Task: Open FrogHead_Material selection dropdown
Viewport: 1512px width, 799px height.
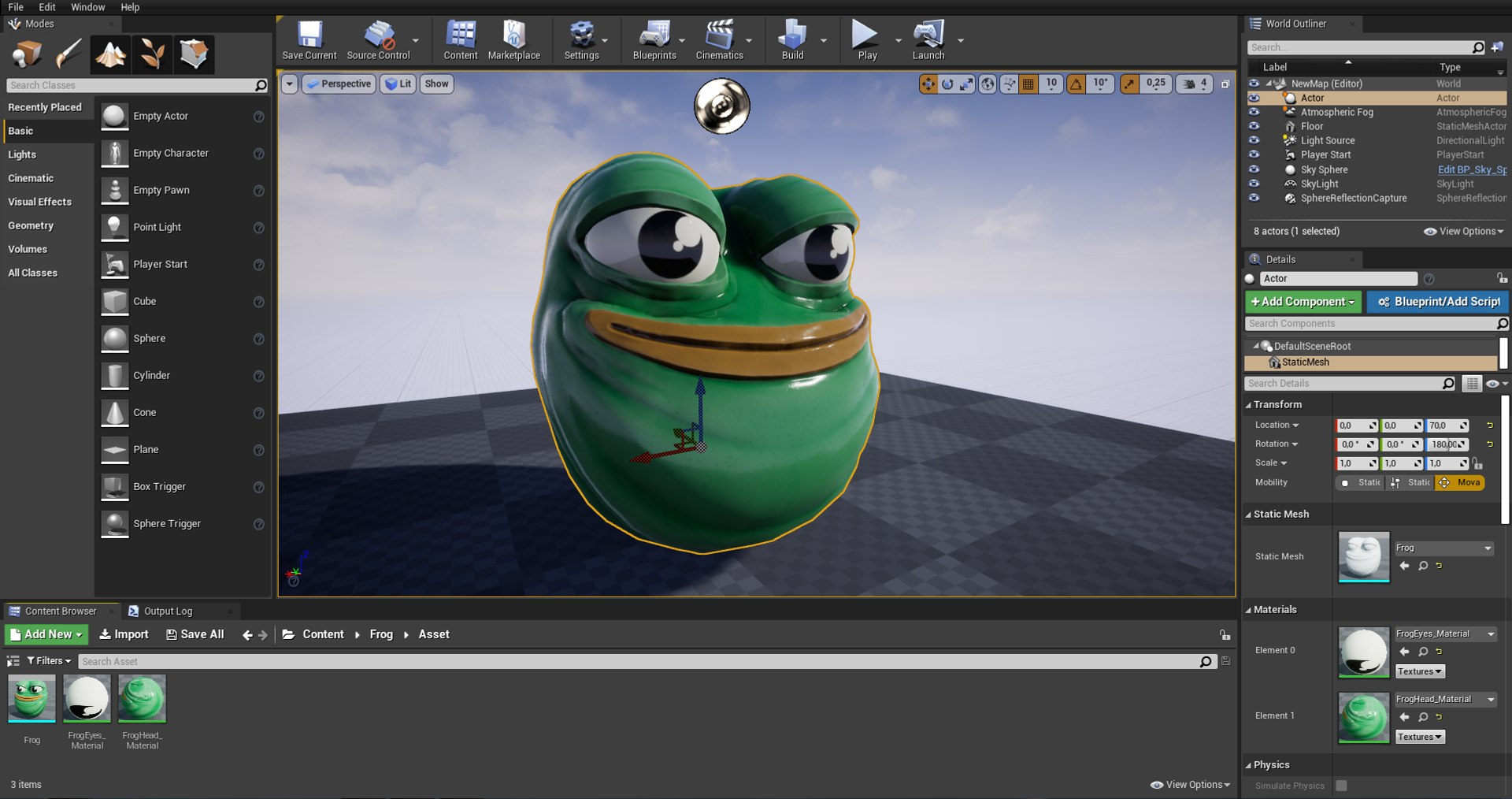Action: tap(1445, 699)
